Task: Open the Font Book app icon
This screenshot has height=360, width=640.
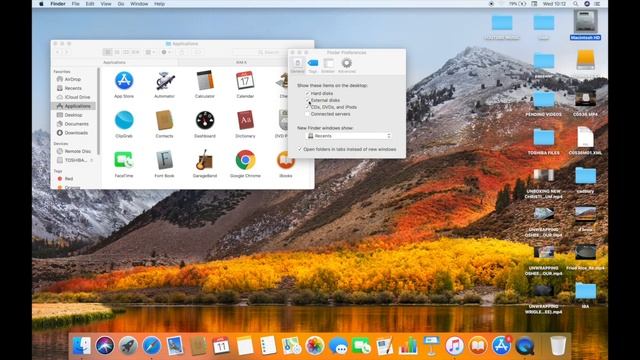Action: pos(164,160)
